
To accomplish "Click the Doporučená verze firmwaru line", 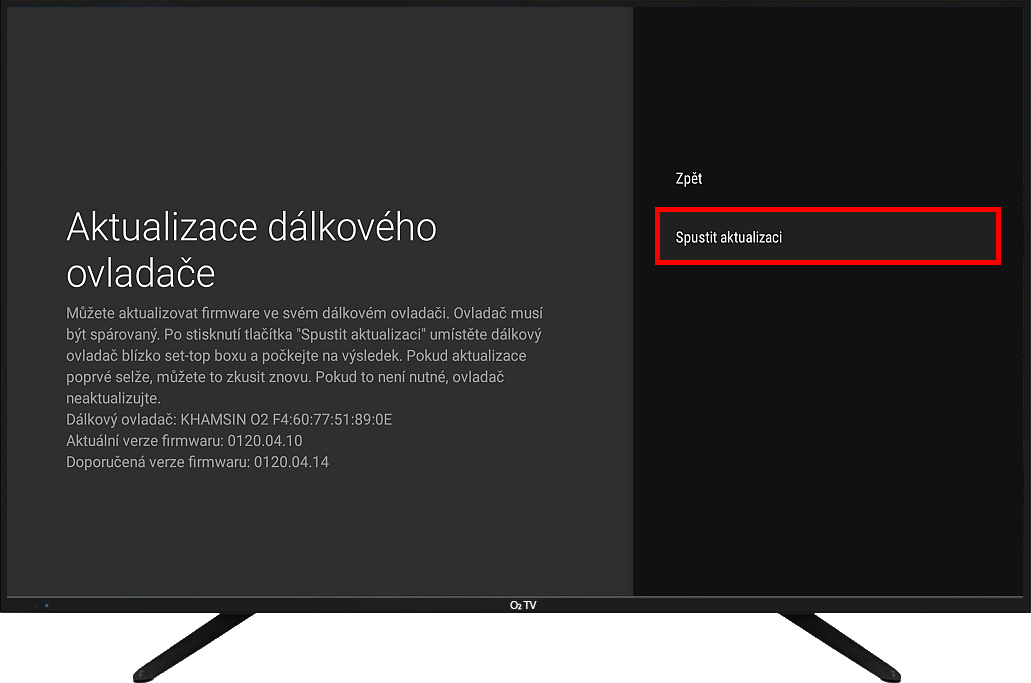I will 197,462.
